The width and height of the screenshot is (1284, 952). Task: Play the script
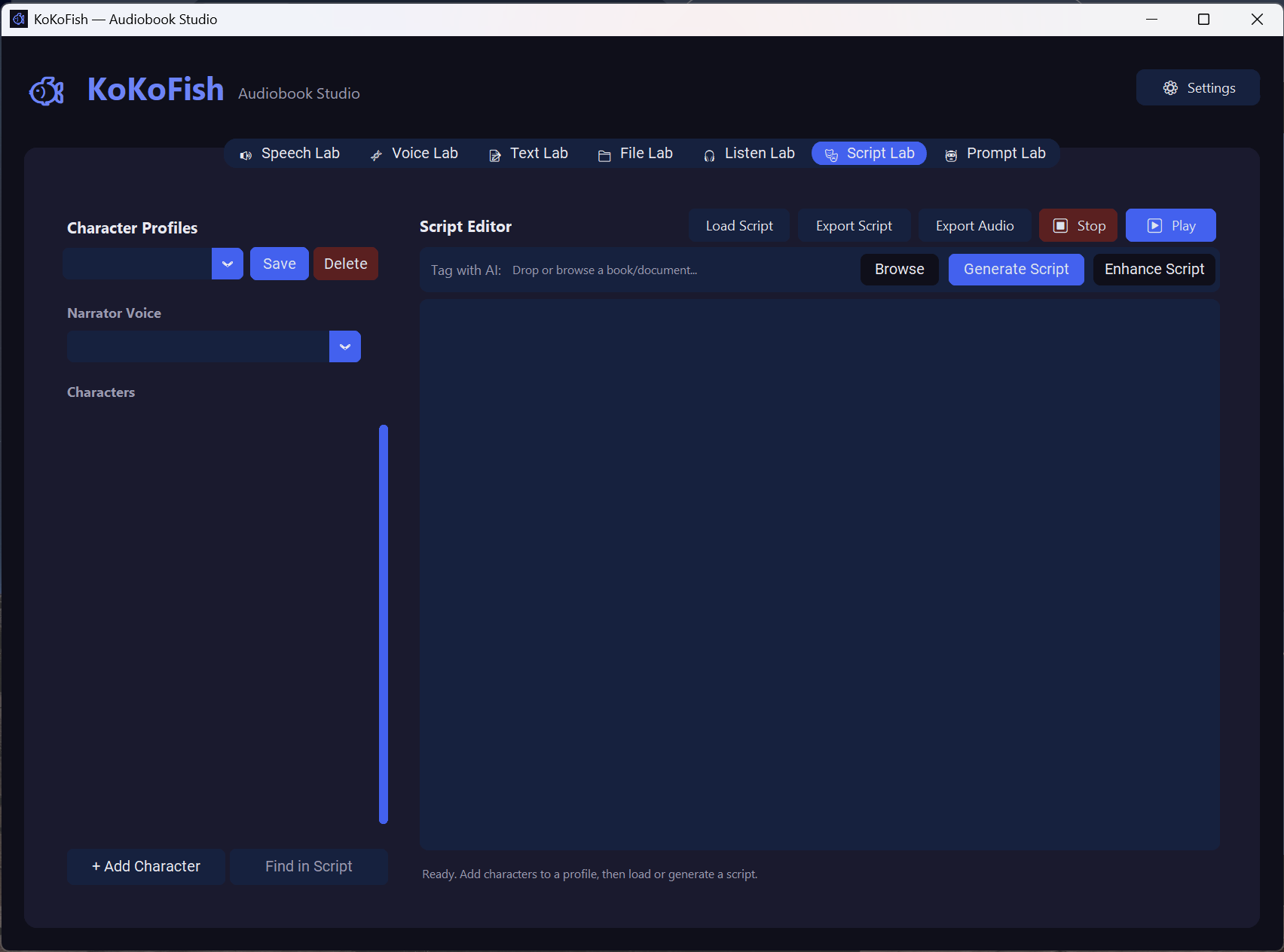pos(1171,226)
